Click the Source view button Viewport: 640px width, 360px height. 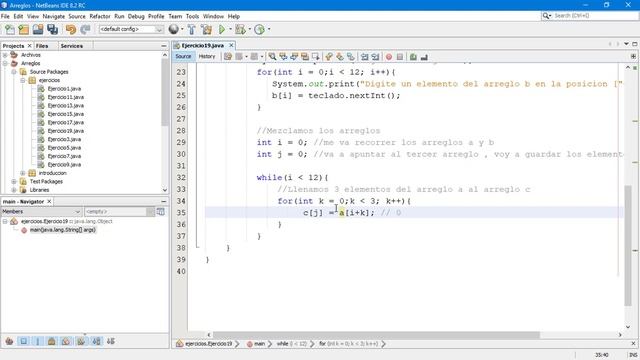(183, 56)
